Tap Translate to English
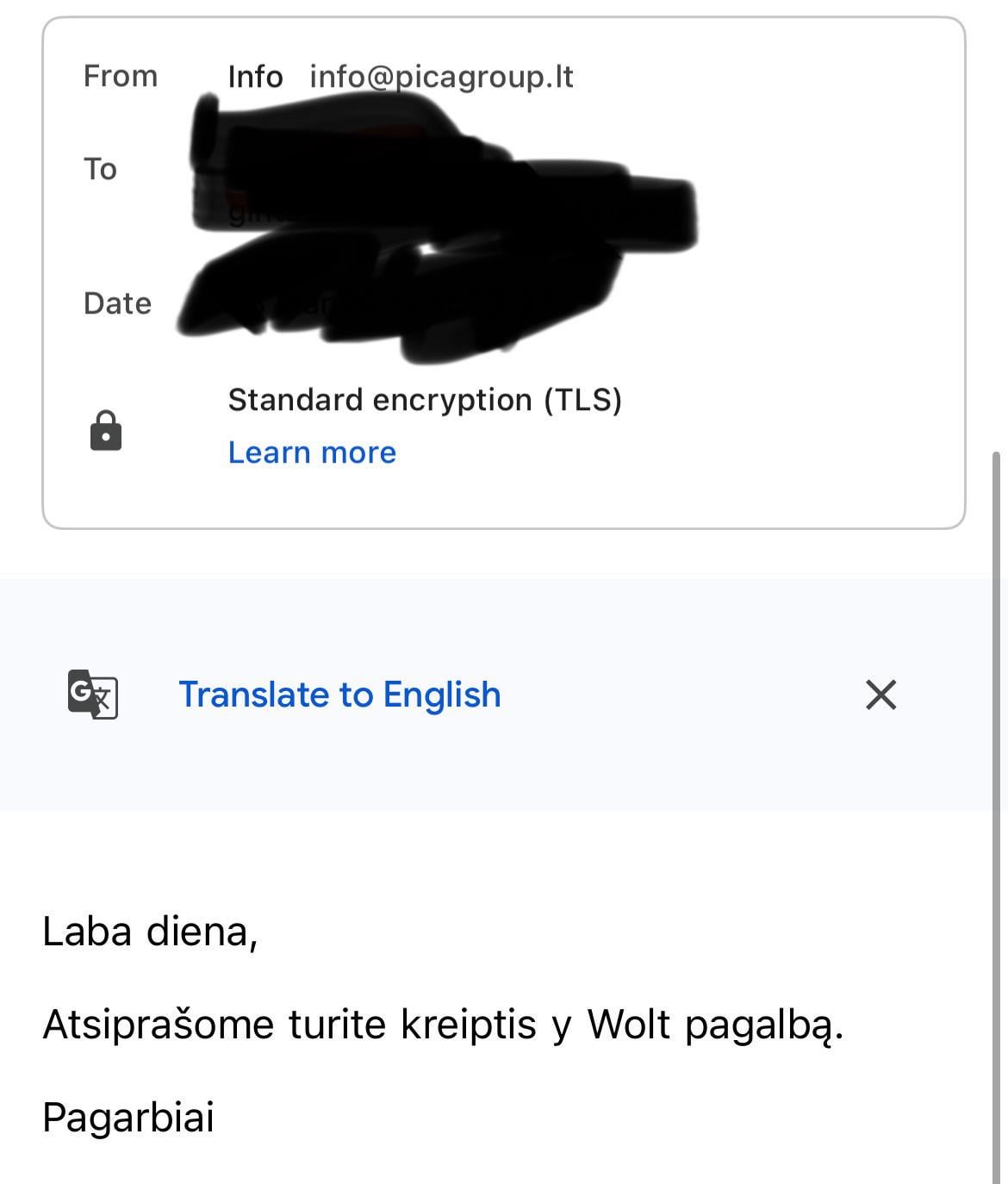Image resolution: width=1008 pixels, height=1184 pixels. 339,695
